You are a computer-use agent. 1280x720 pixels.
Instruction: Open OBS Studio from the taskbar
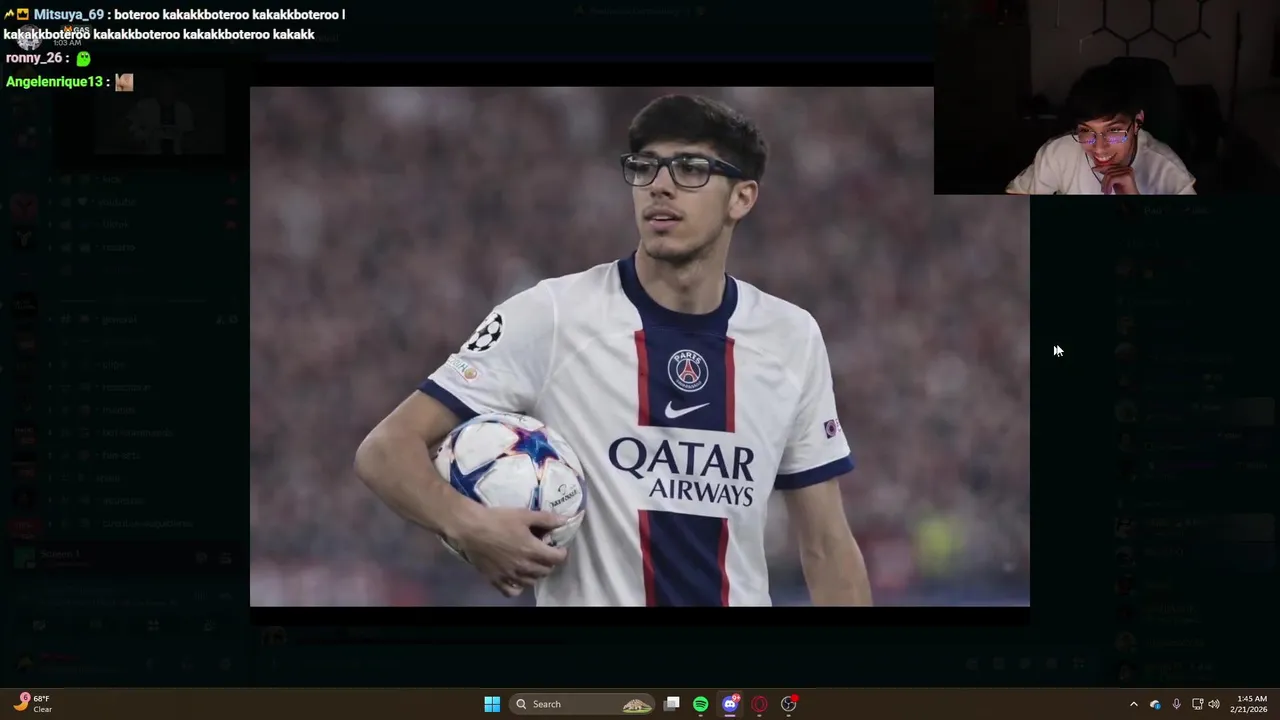coord(789,704)
